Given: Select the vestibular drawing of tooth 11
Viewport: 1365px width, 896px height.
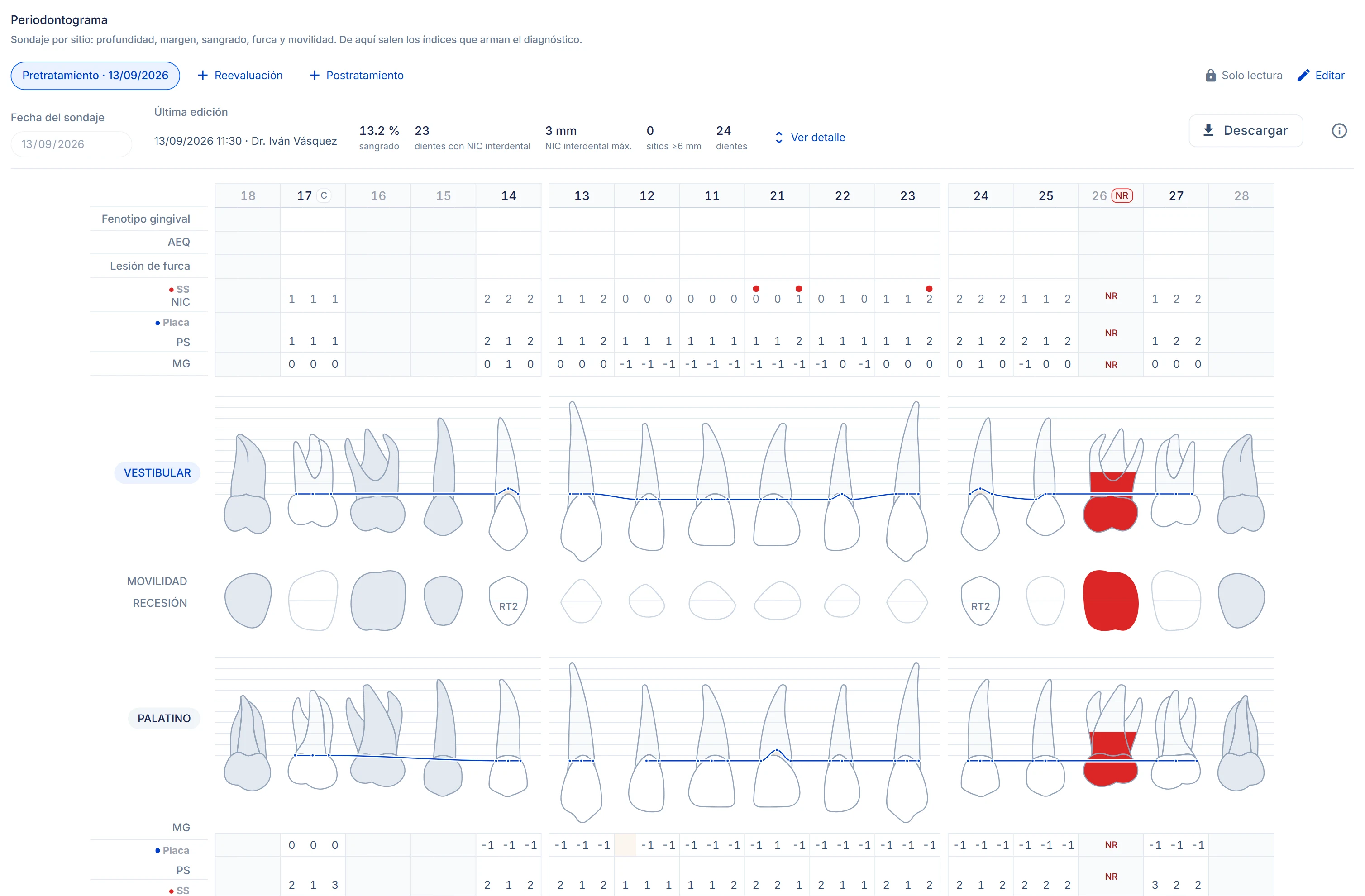Looking at the screenshot, I should [712, 485].
